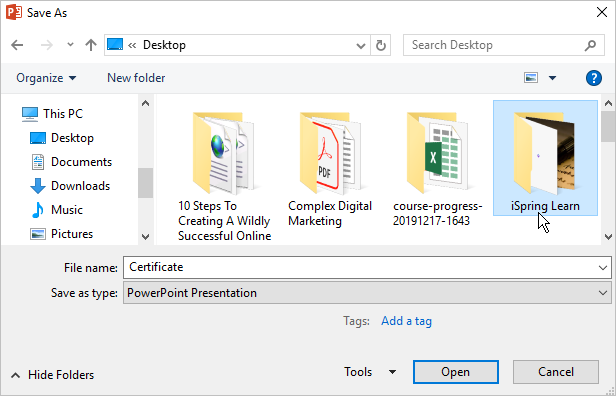
Task: Change the view layout icon
Action: pos(531,78)
